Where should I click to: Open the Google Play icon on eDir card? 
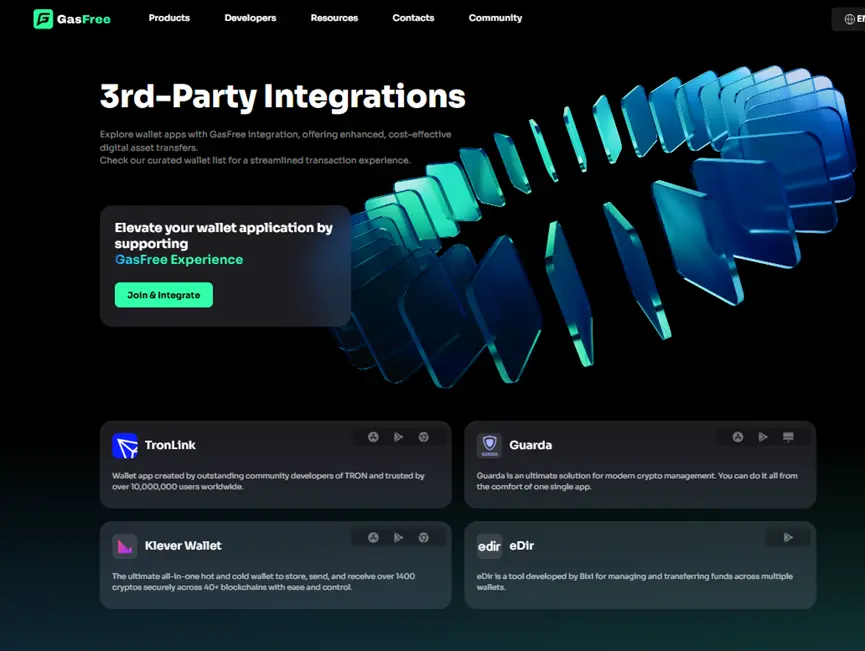(x=788, y=537)
